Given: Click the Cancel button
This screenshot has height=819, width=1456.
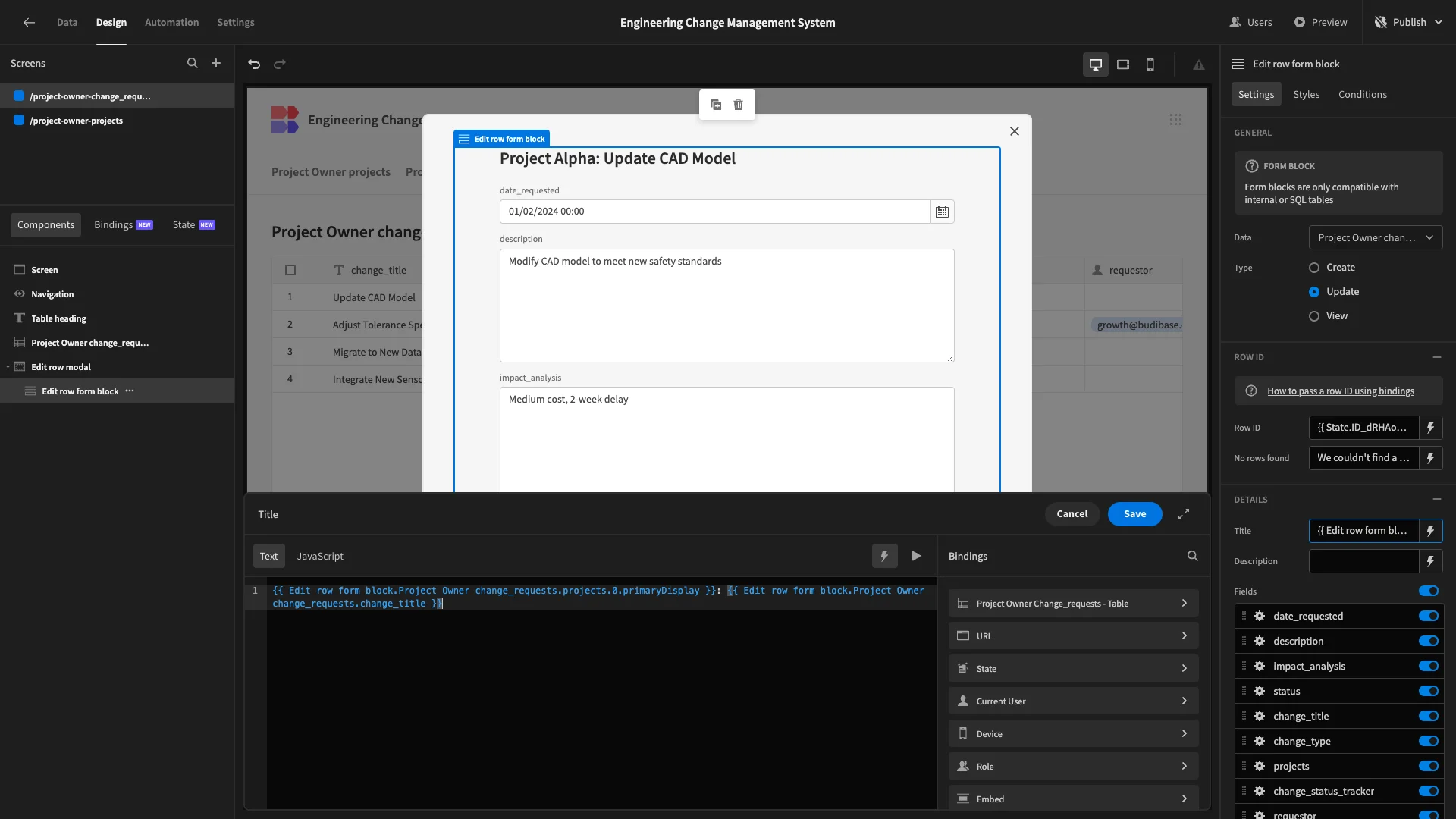Looking at the screenshot, I should coord(1072,514).
